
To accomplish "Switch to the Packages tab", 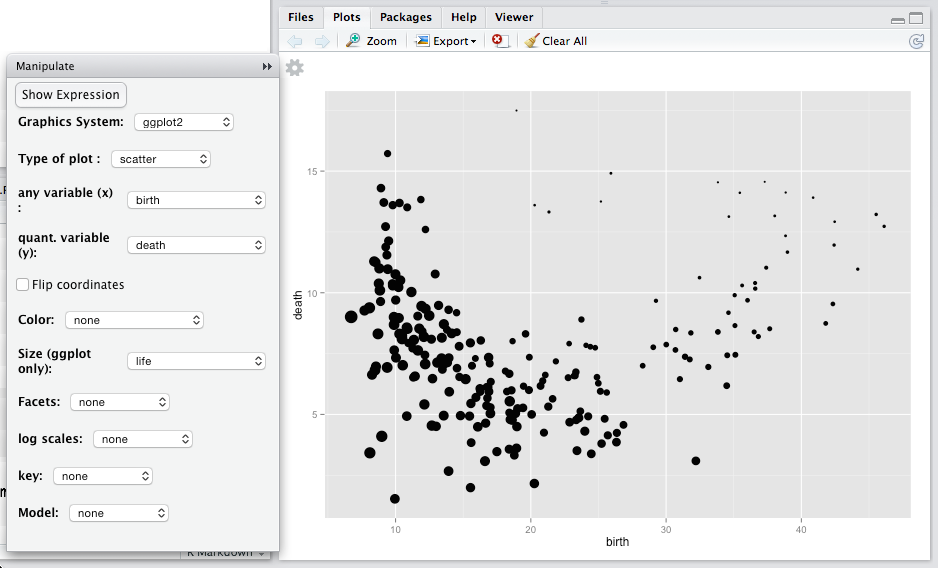I will click(x=405, y=17).
